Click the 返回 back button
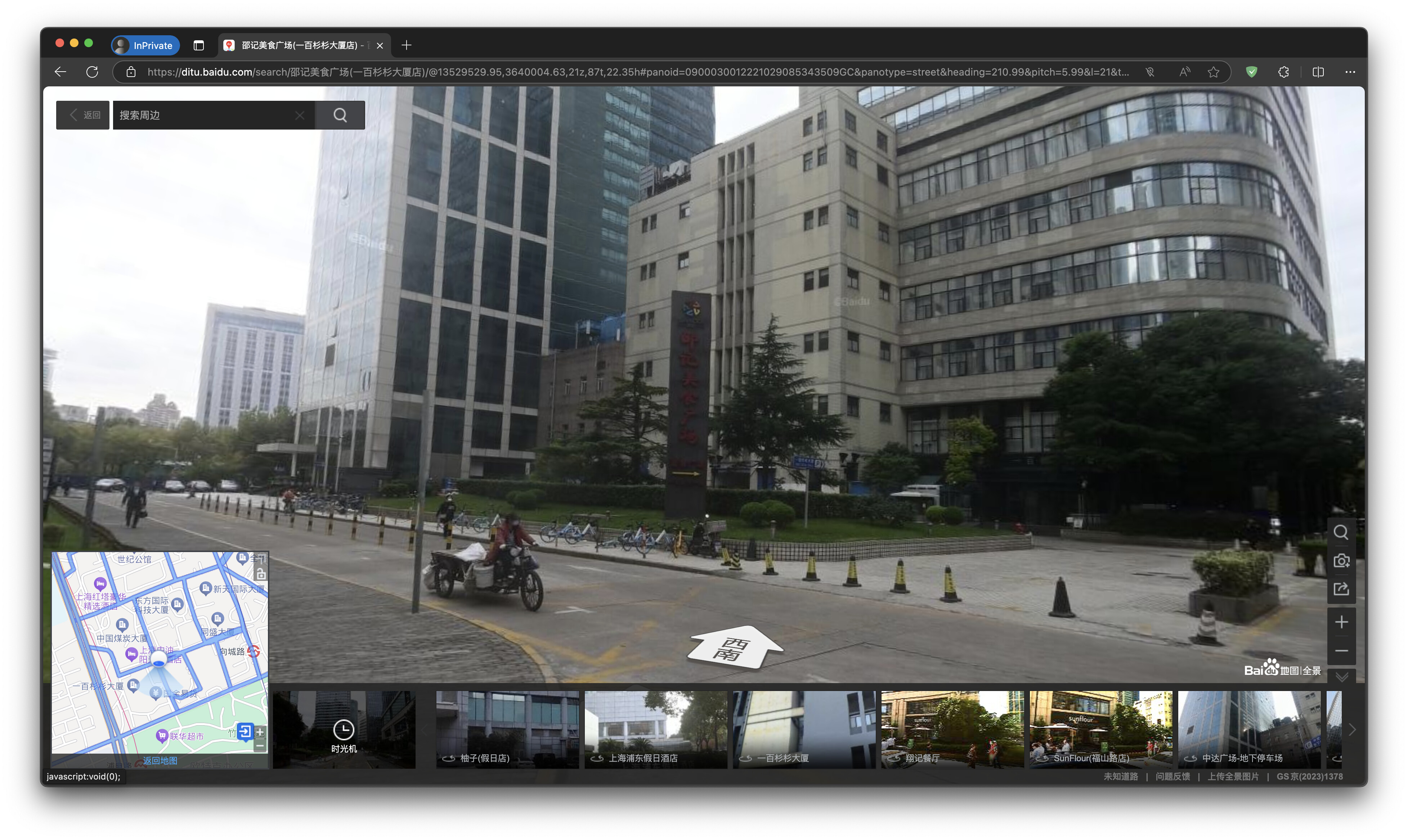Viewport: 1408px width, 840px height. coord(83,115)
